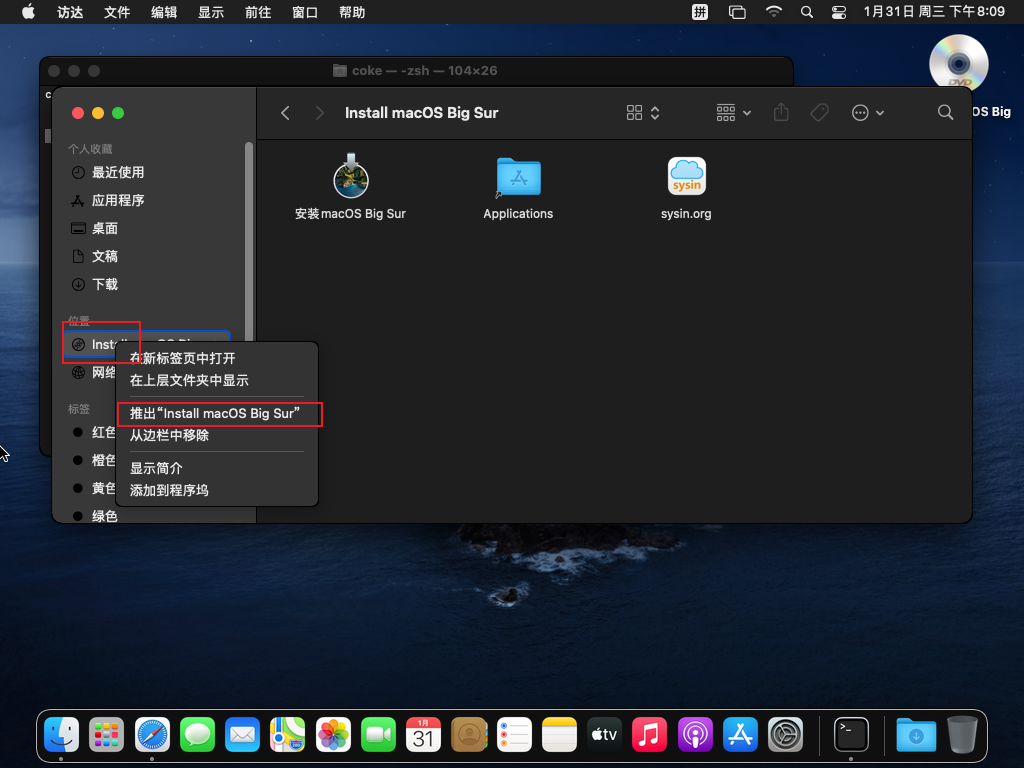Open Finder from the Dock
Image resolution: width=1024 pixels, height=768 pixels.
(x=61, y=734)
